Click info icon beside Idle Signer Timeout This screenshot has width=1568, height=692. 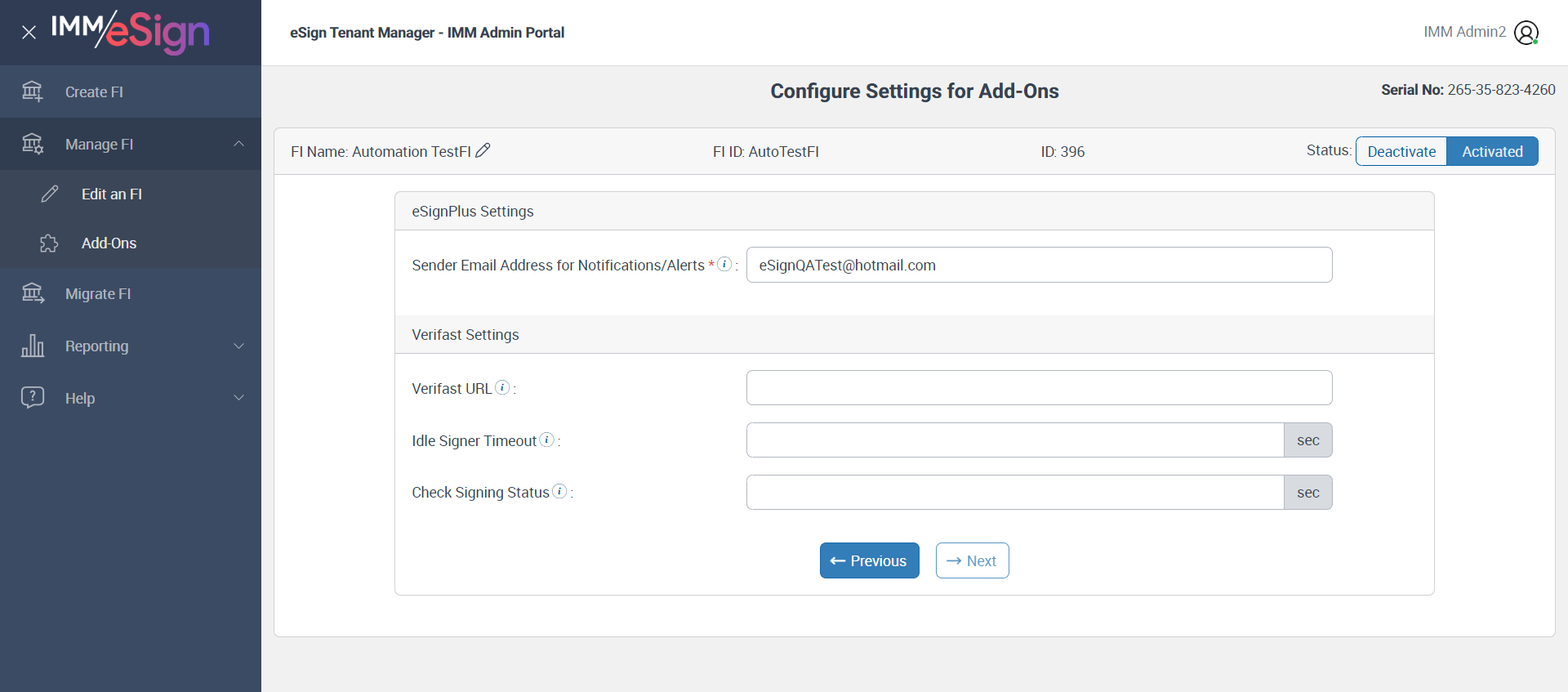point(547,440)
